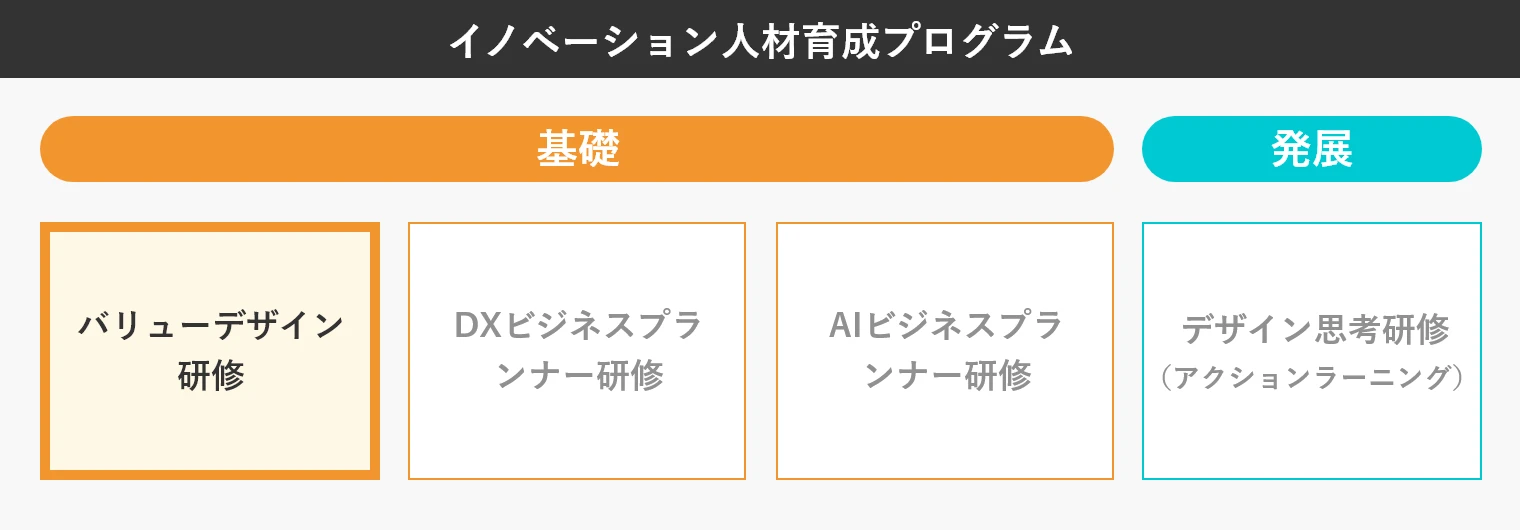The image size is (1520, 530).
Task: Click the DX text in the second card
Action: pos(478,325)
